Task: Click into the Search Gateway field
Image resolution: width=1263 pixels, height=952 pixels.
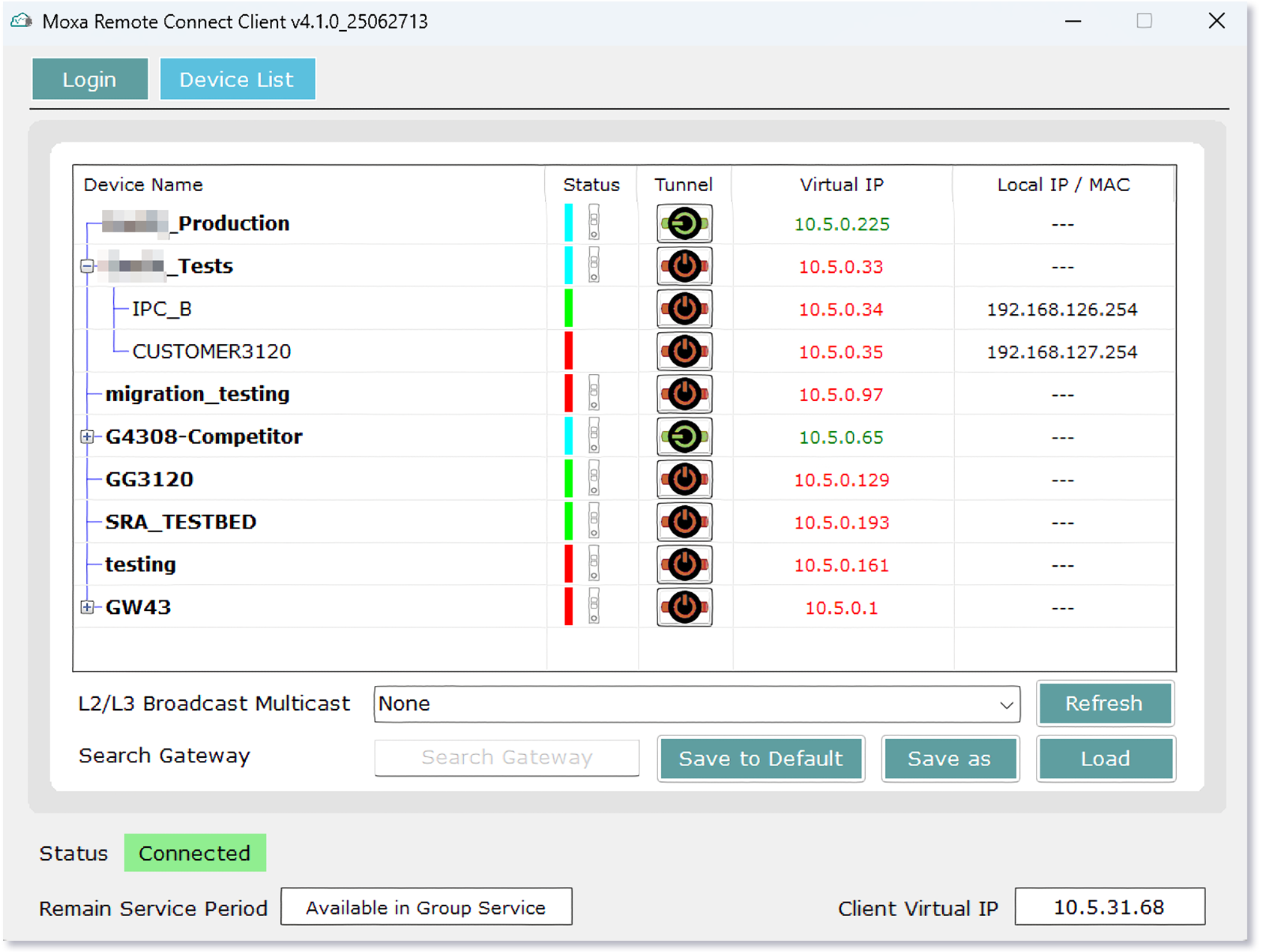Action: pos(507,758)
